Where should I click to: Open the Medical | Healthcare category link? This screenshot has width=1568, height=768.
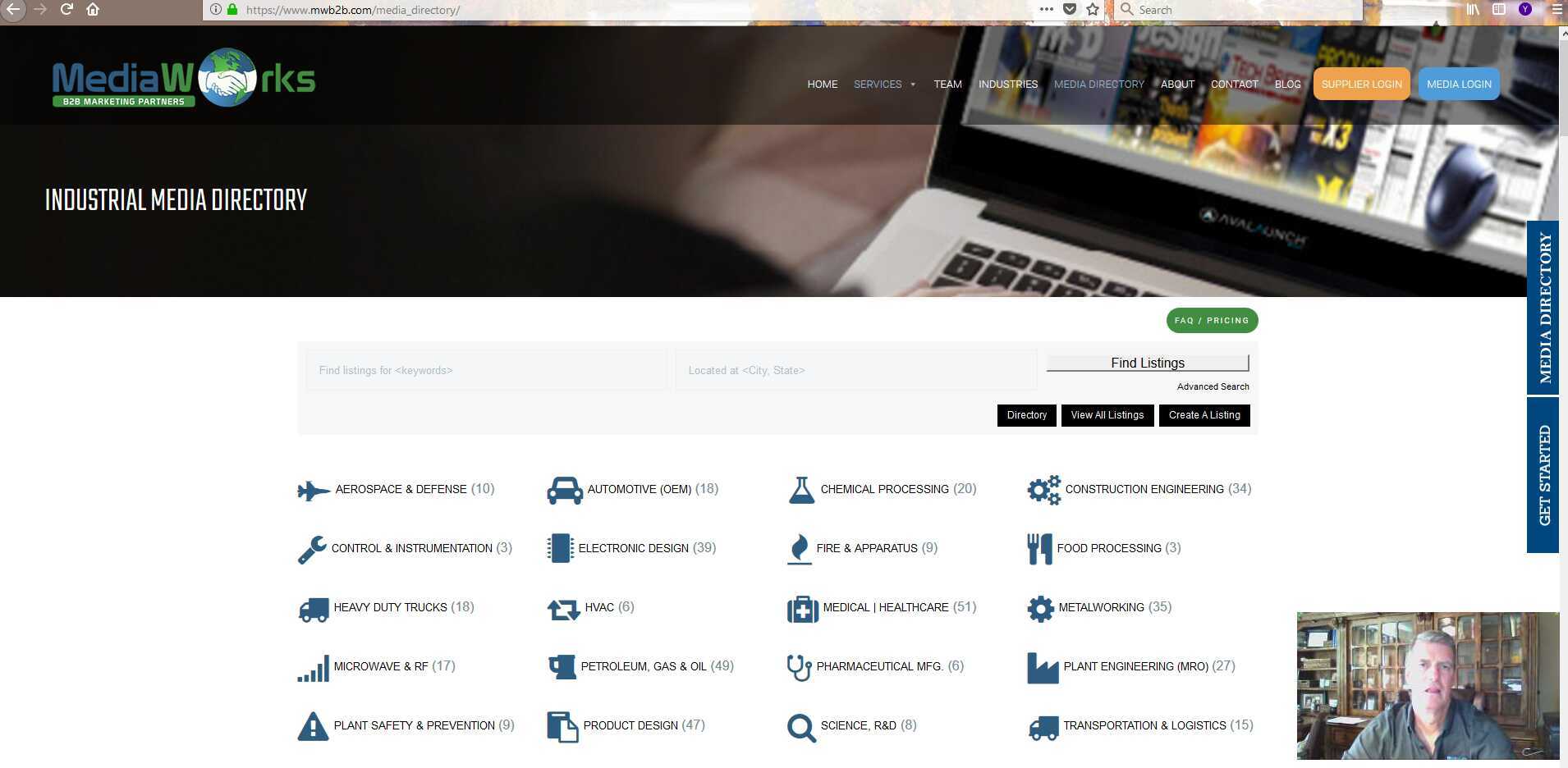886,608
